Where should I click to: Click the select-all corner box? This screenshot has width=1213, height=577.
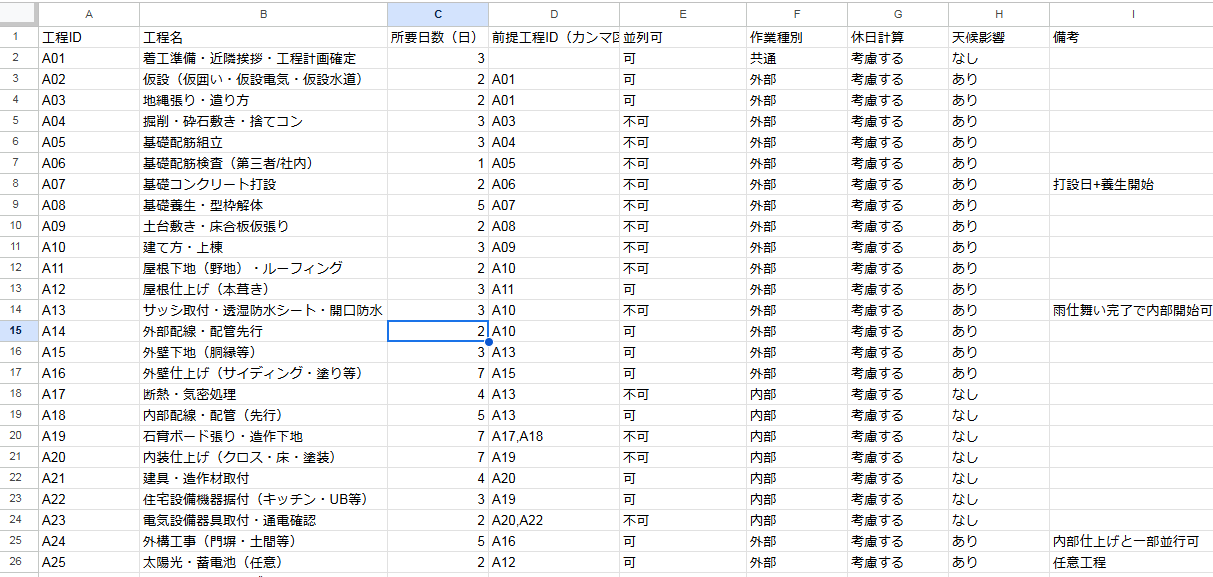[19, 14]
